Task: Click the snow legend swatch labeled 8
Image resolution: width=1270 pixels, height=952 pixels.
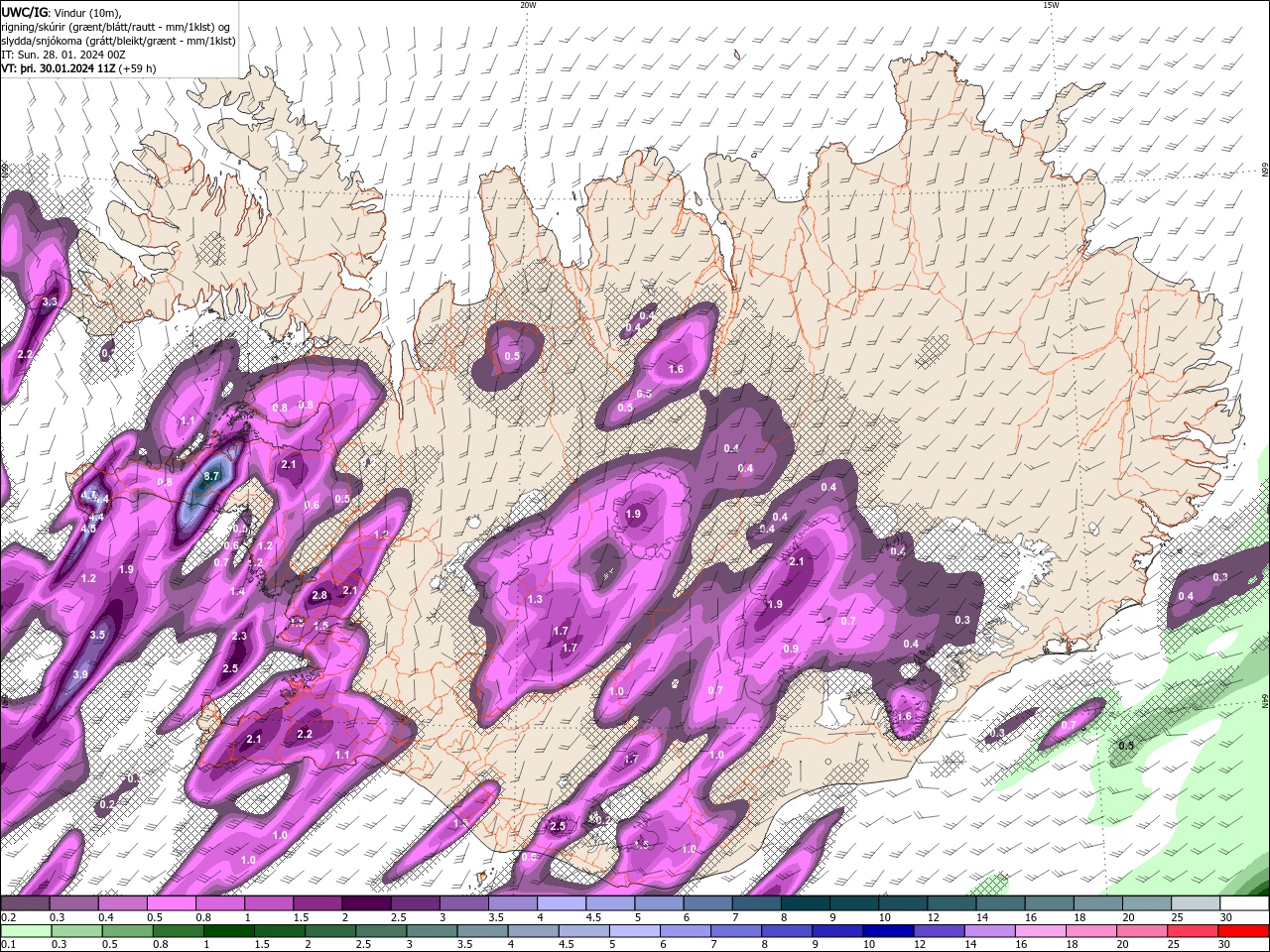Action: (805, 903)
